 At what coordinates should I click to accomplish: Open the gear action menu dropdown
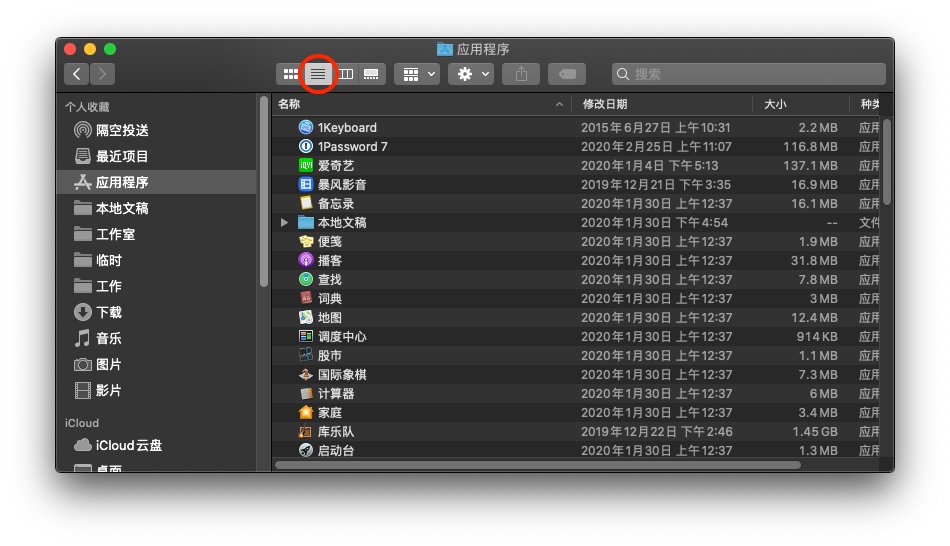(x=471, y=74)
